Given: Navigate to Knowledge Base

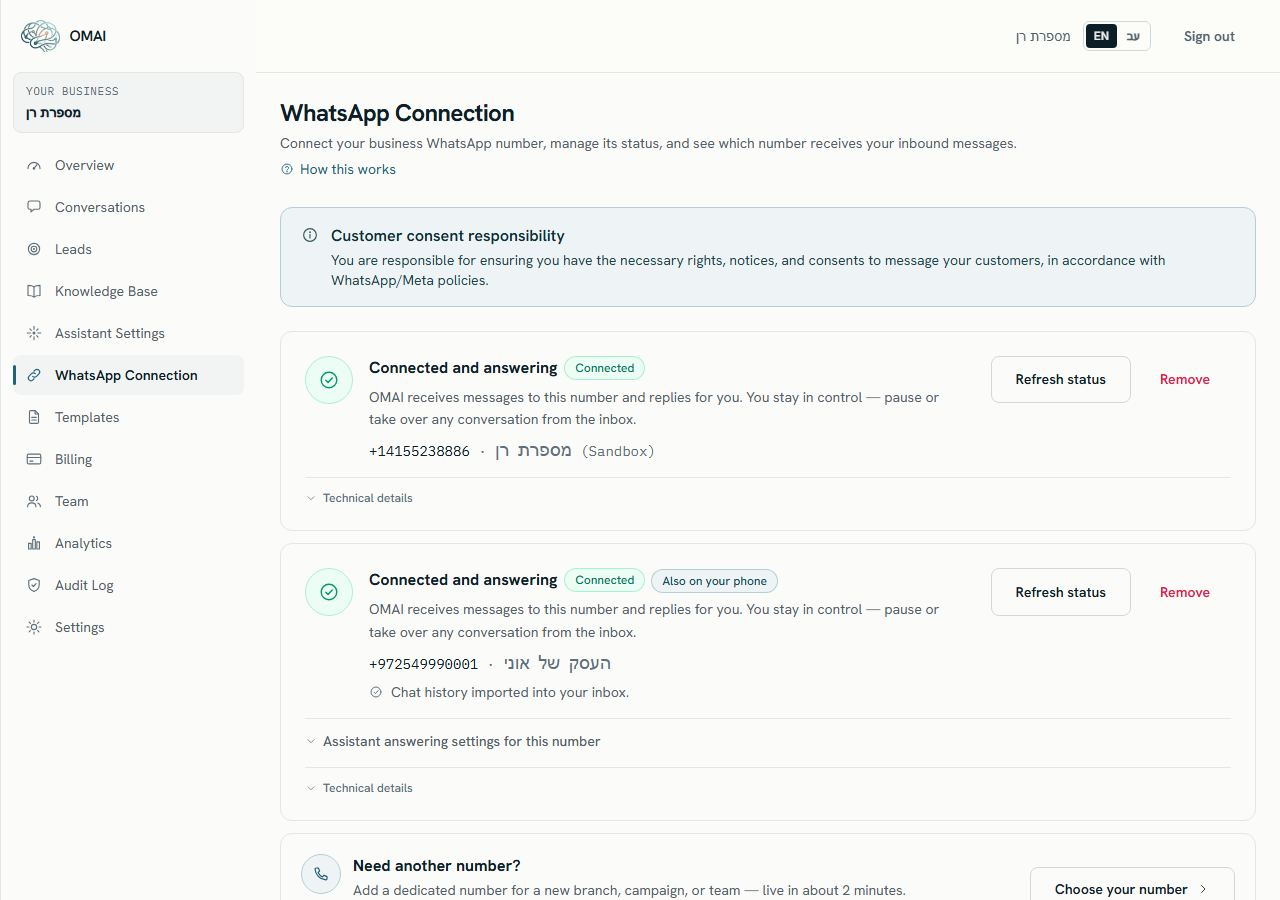Looking at the screenshot, I should pyautogui.click(x=128, y=292).
